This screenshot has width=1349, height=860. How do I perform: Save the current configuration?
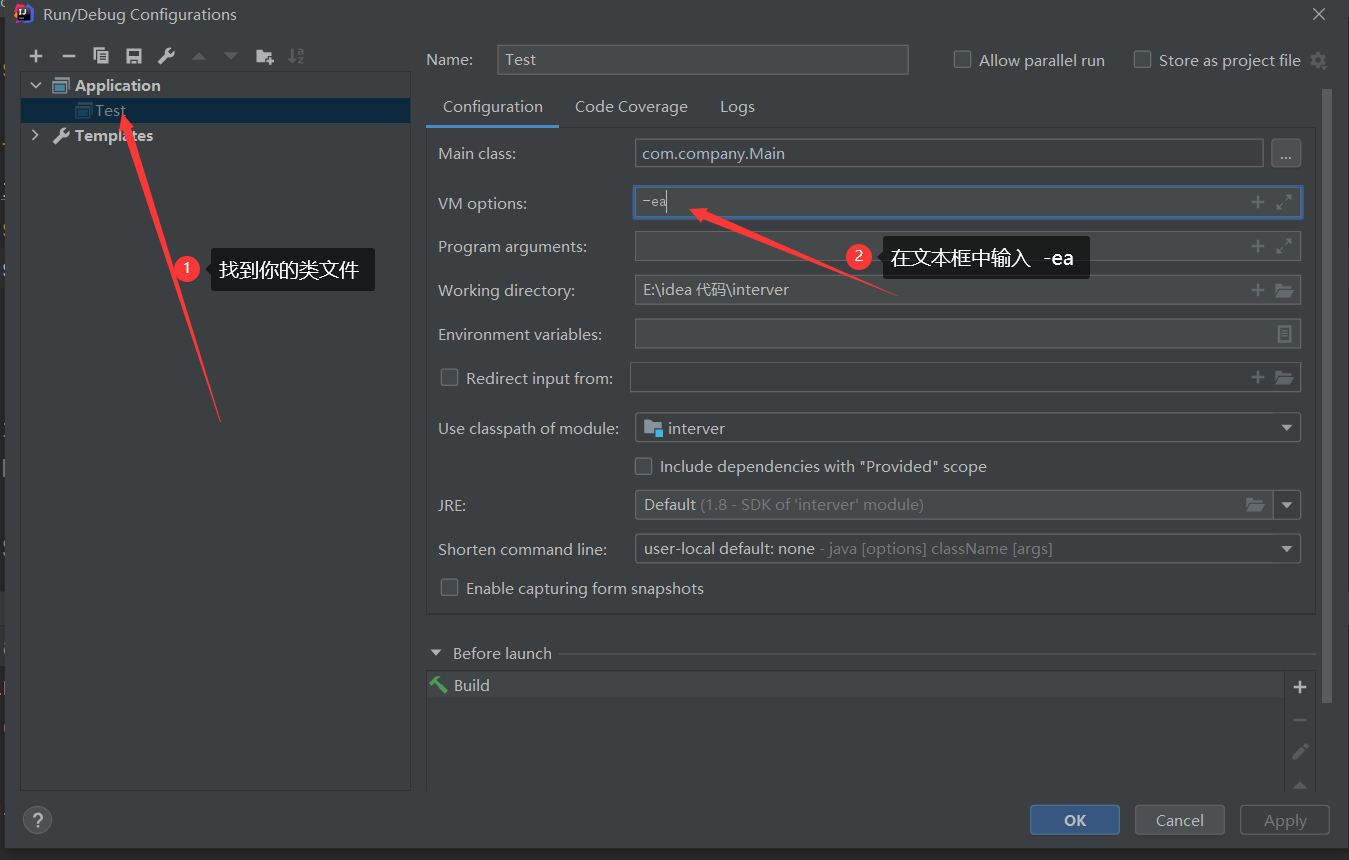[133, 56]
